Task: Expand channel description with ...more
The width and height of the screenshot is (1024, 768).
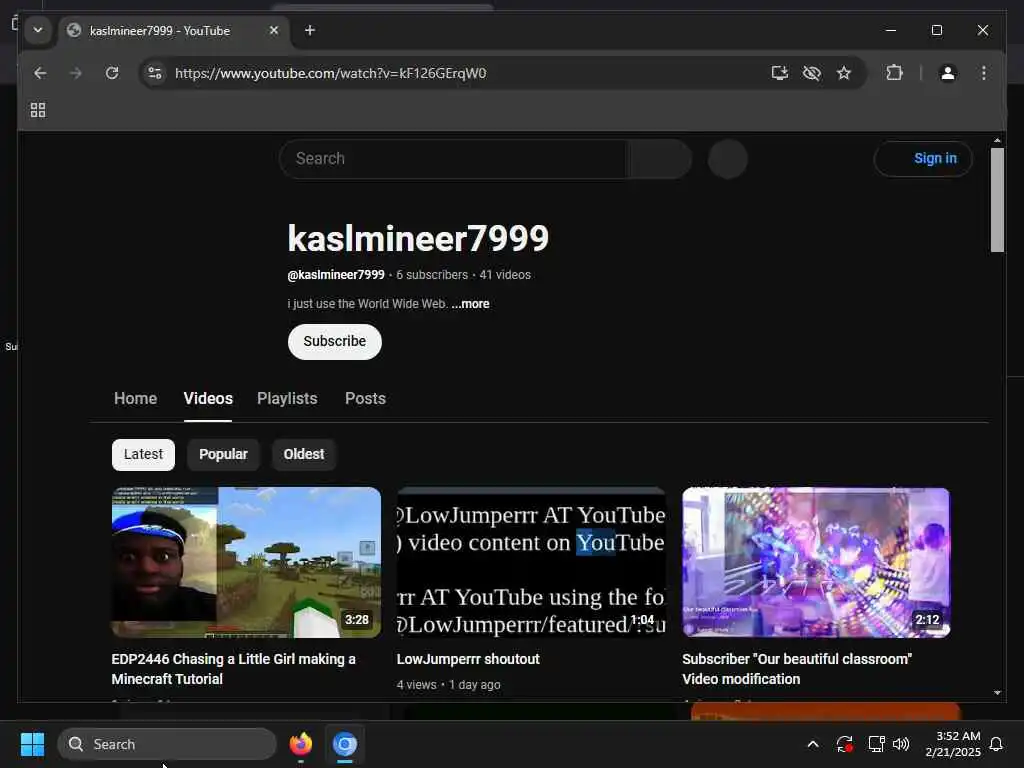Action: click(x=470, y=304)
